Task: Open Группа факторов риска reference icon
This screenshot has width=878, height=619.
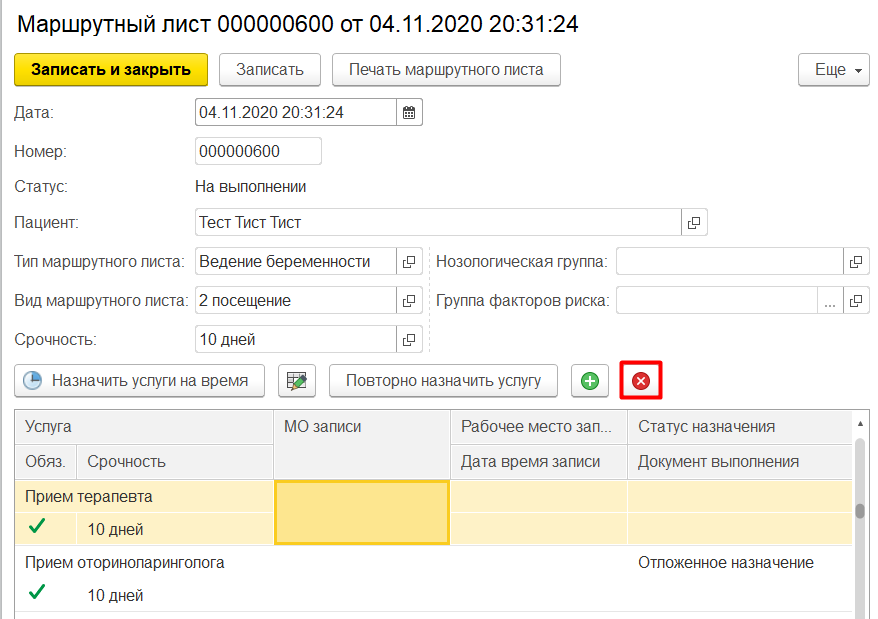Action: pyautogui.click(x=856, y=300)
